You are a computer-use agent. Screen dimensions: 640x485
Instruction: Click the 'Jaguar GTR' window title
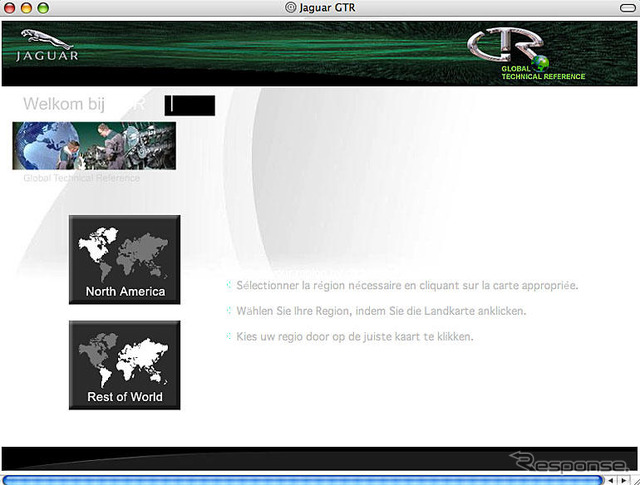tap(327, 8)
